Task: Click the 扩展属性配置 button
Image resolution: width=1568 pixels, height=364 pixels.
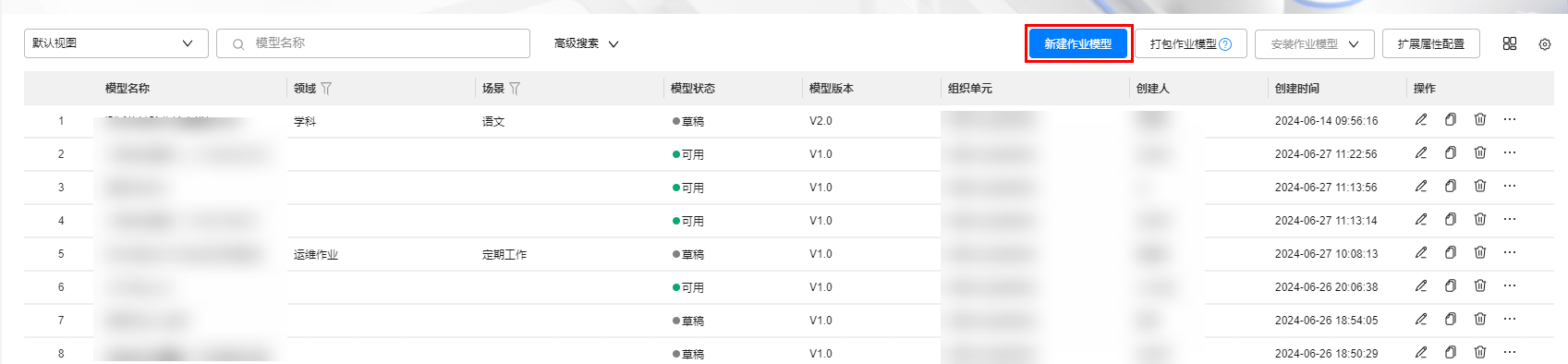Action: point(1431,43)
